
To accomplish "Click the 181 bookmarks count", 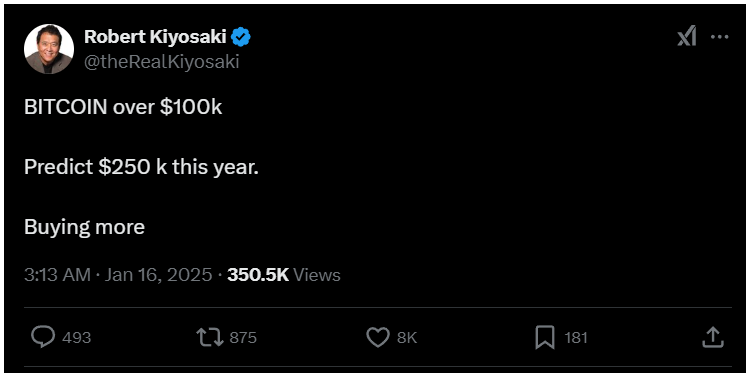I will (576, 338).
